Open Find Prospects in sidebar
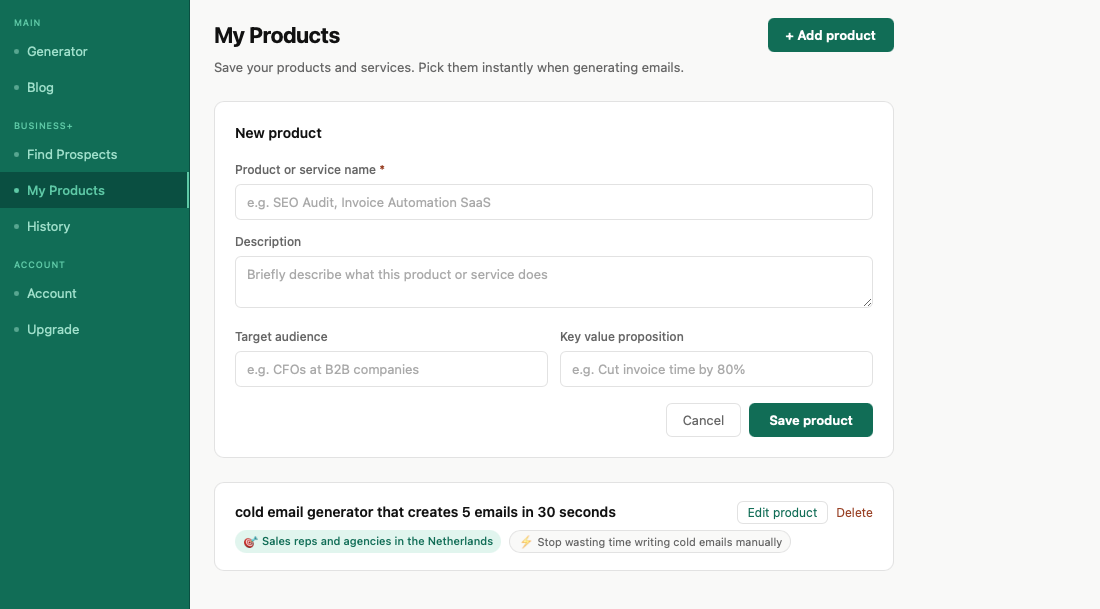1100x609 pixels. pos(72,154)
